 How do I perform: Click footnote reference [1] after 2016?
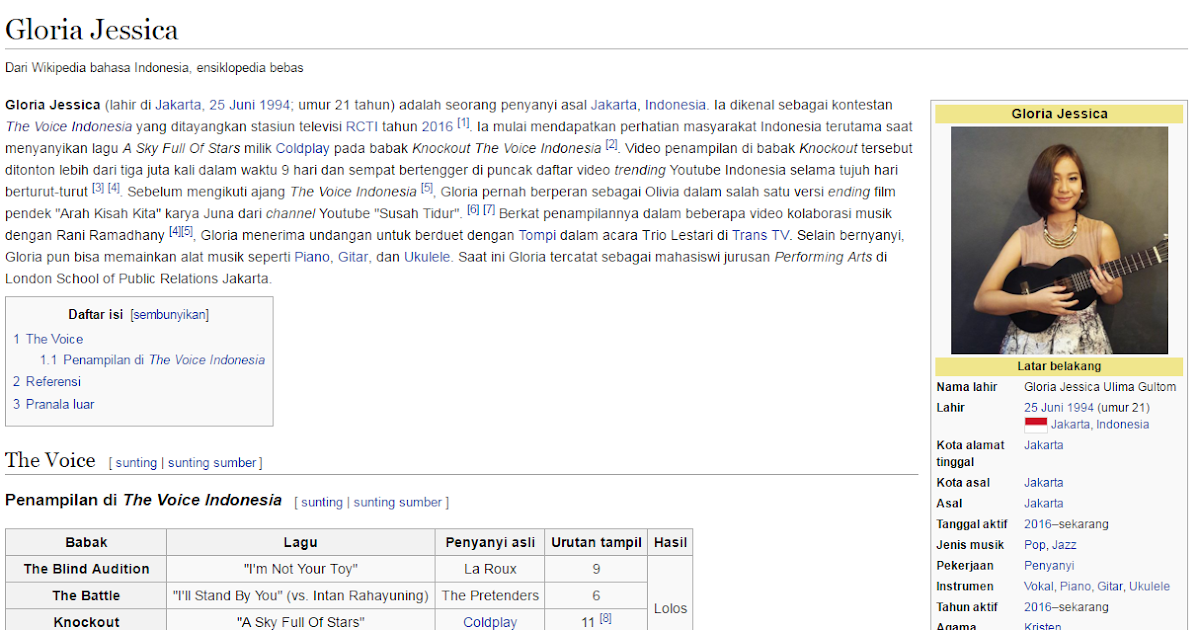coord(463,123)
